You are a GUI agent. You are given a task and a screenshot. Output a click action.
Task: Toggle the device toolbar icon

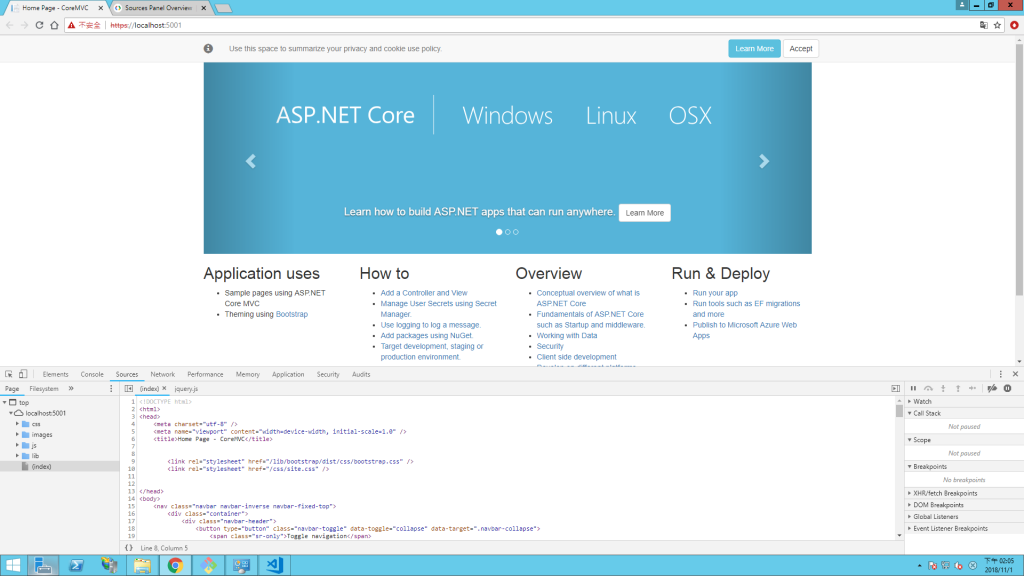coord(23,374)
